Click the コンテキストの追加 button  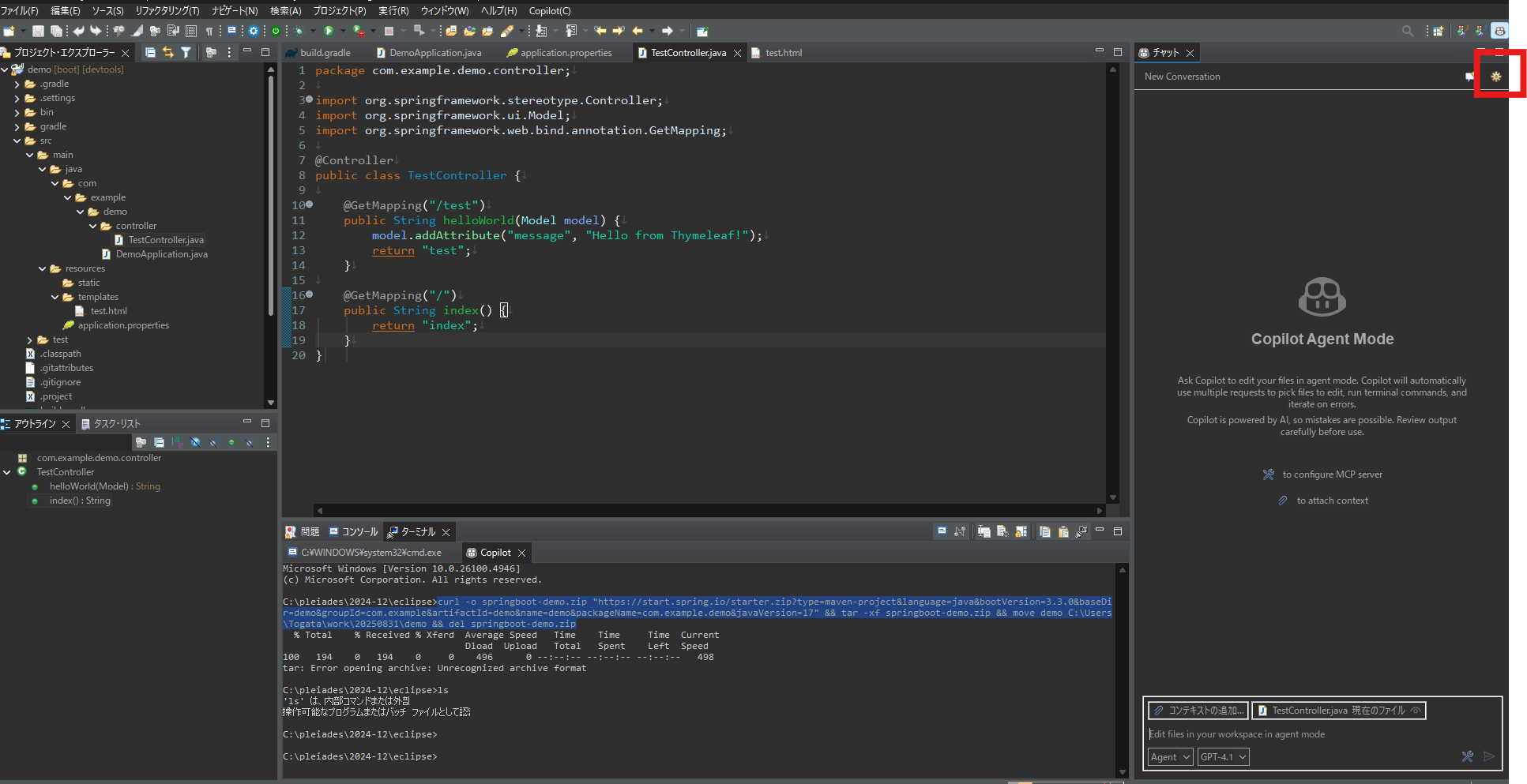(x=1198, y=710)
